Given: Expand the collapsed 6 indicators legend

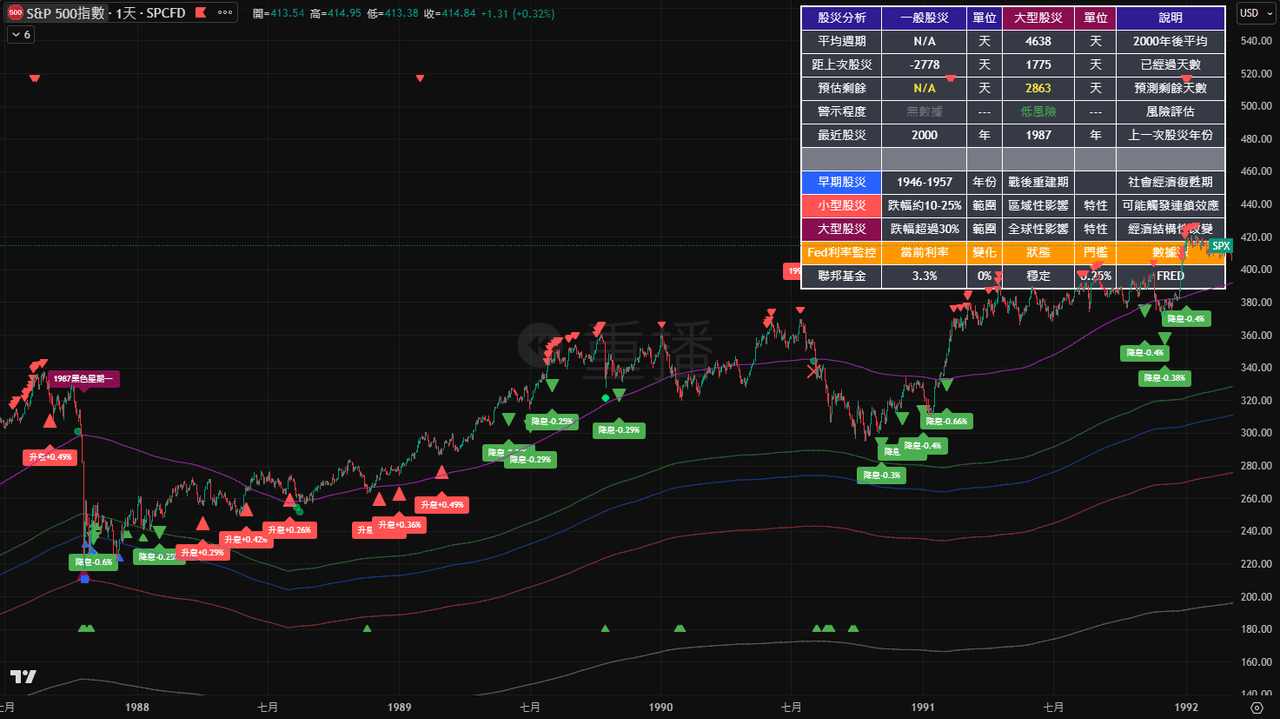Looking at the screenshot, I should pos(21,34).
